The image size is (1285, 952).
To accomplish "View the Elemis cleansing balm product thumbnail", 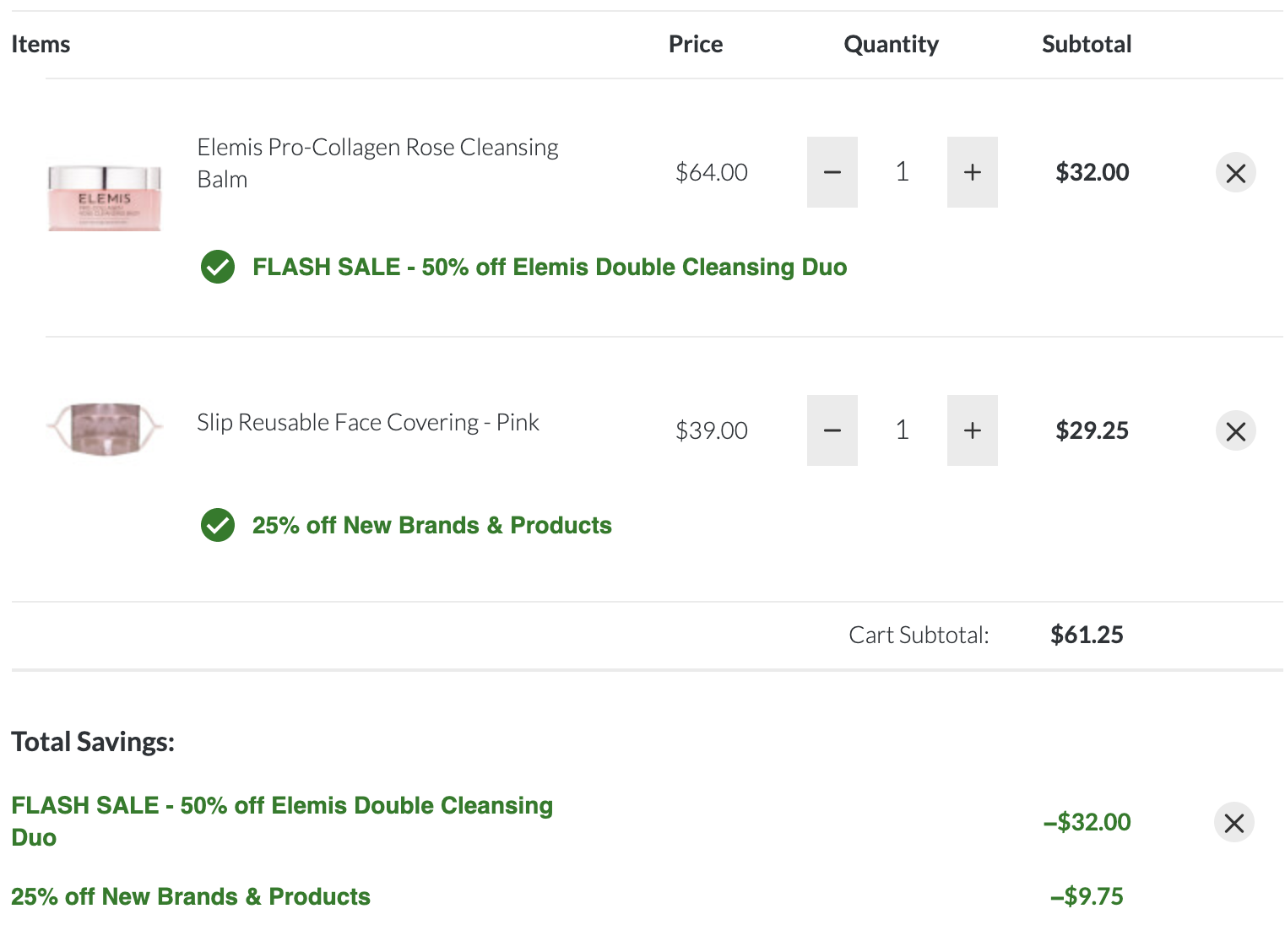I will coord(104,197).
